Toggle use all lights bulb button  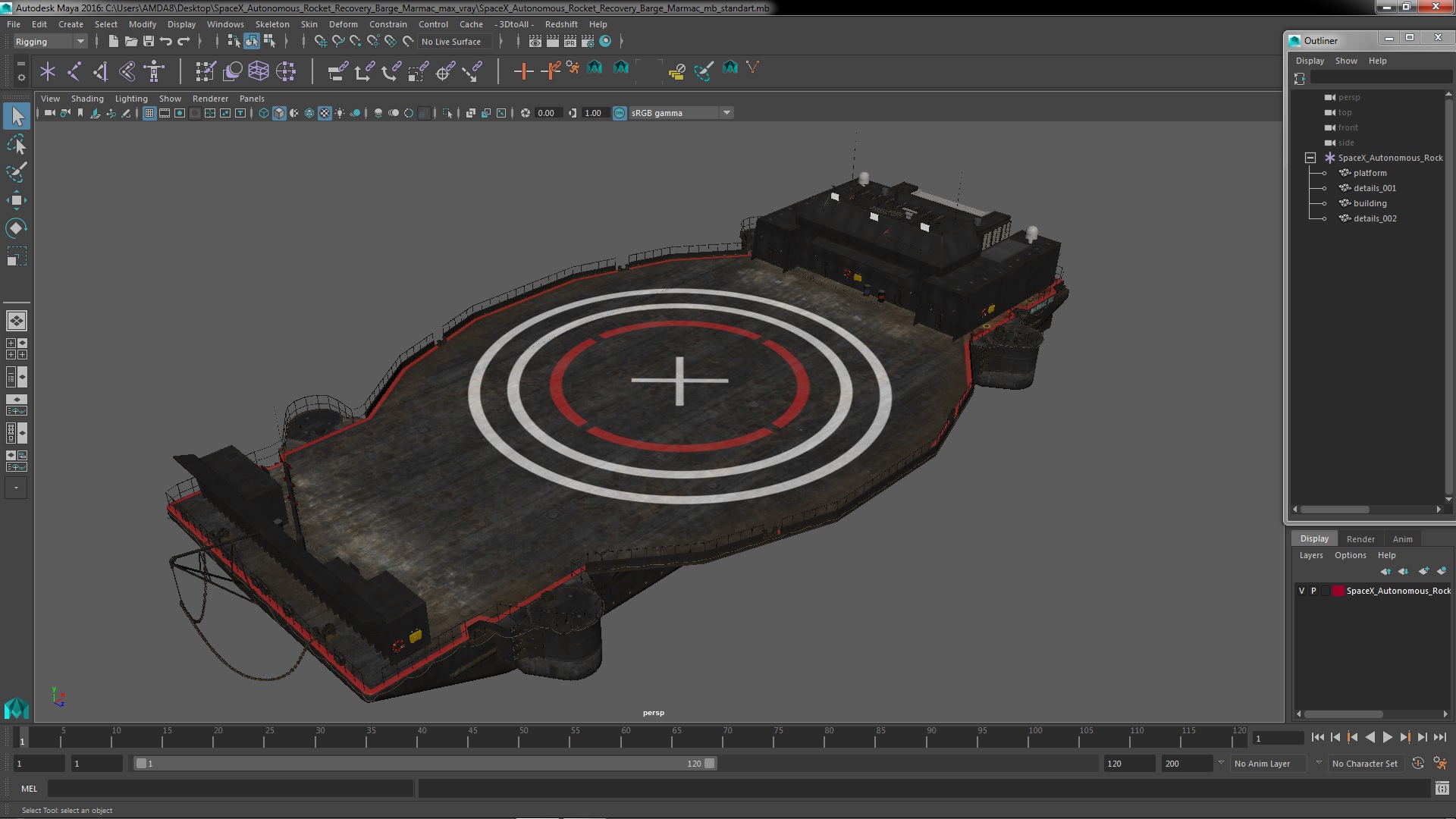340,113
